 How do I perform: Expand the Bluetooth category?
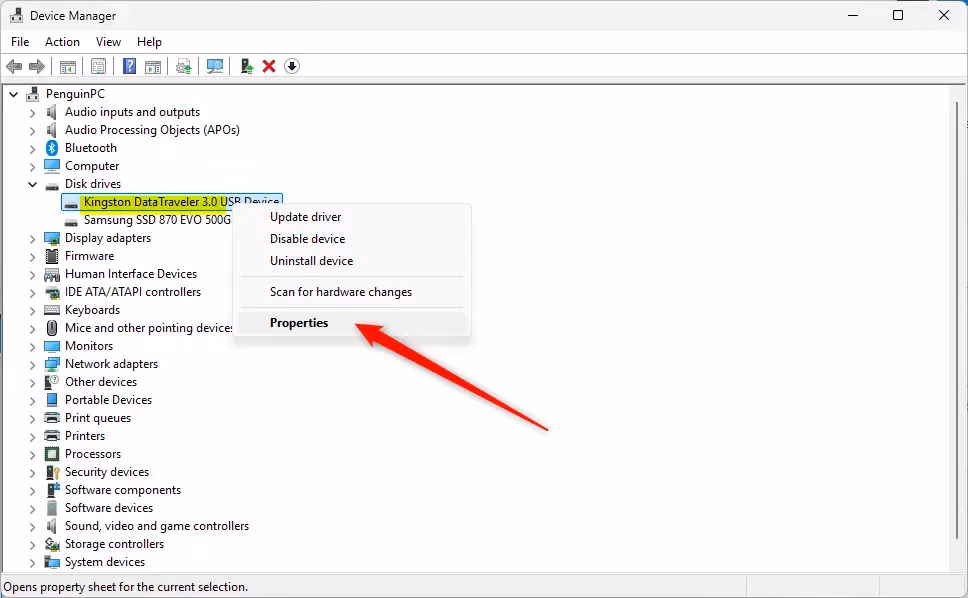[32, 148]
